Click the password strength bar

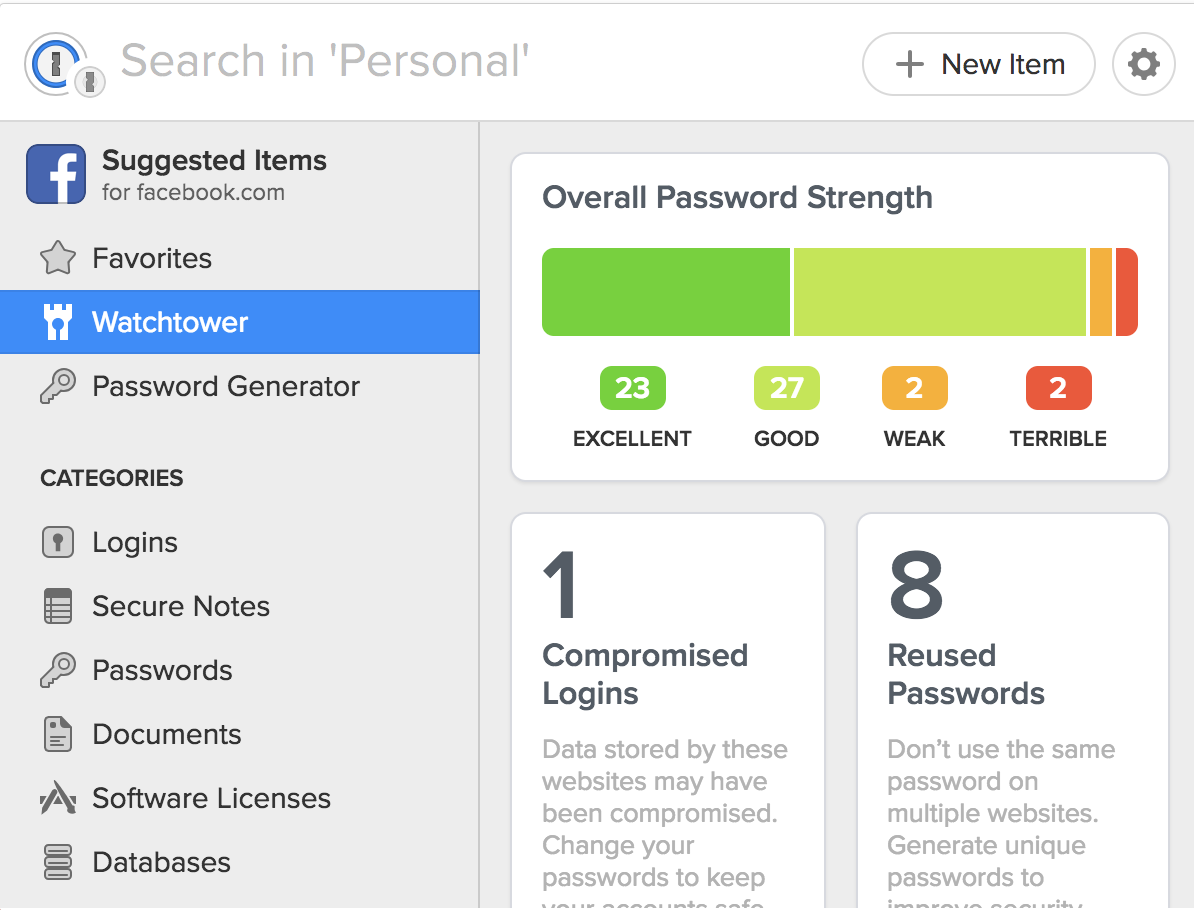[840, 291]
